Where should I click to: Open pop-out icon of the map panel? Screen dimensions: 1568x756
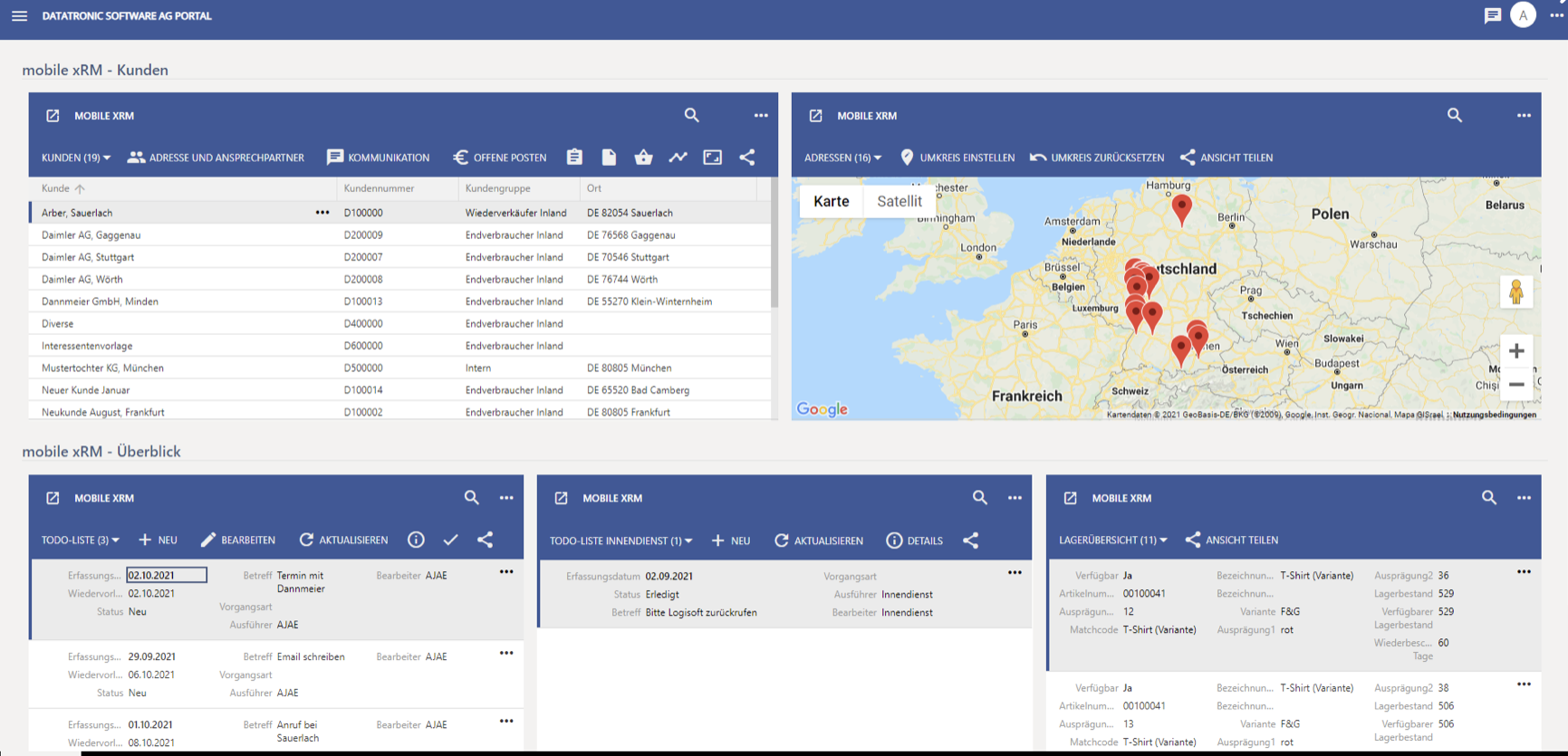point(815,116)
